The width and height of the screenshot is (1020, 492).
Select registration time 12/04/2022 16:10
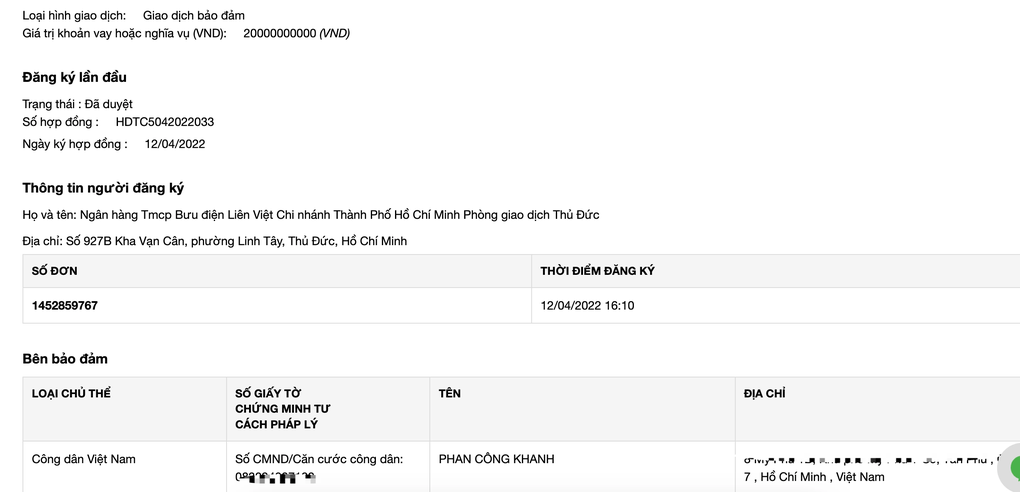(587, 305)
